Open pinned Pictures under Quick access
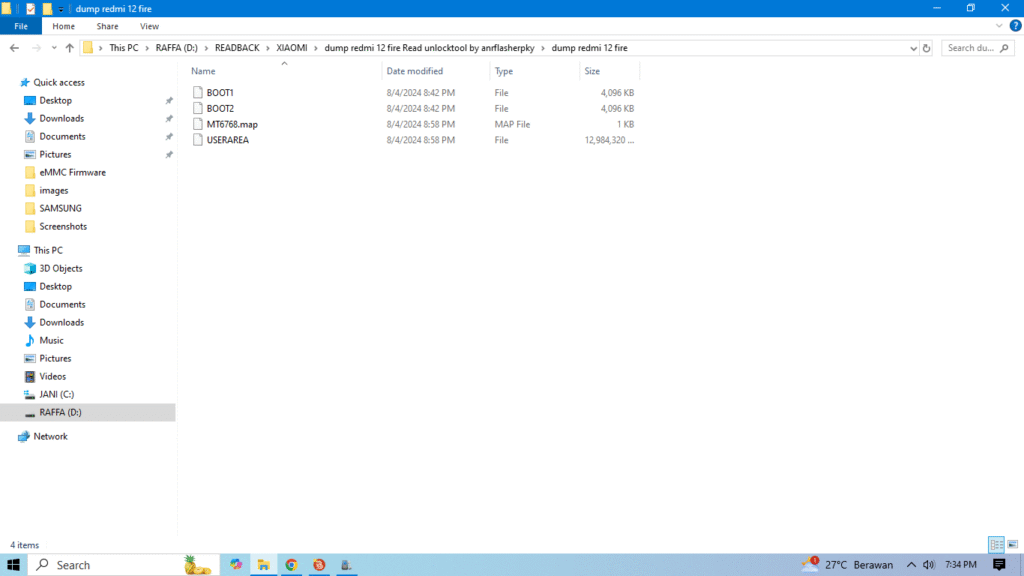Image resolution: width=1024 pixels, height=576 pixels. coord(55,154)
